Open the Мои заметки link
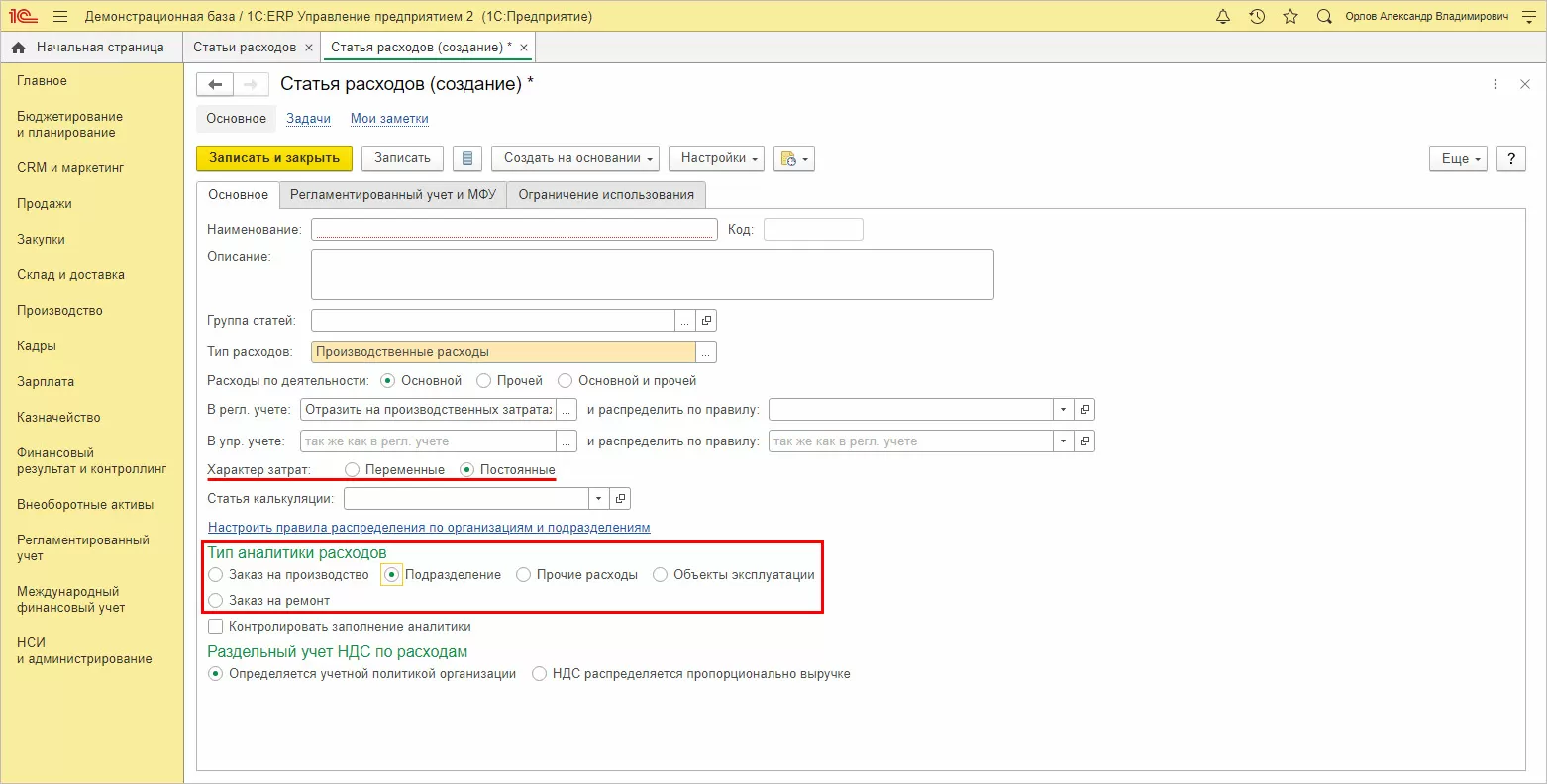1547x784 pixels. pyautogui.click(x=389, y=119)
